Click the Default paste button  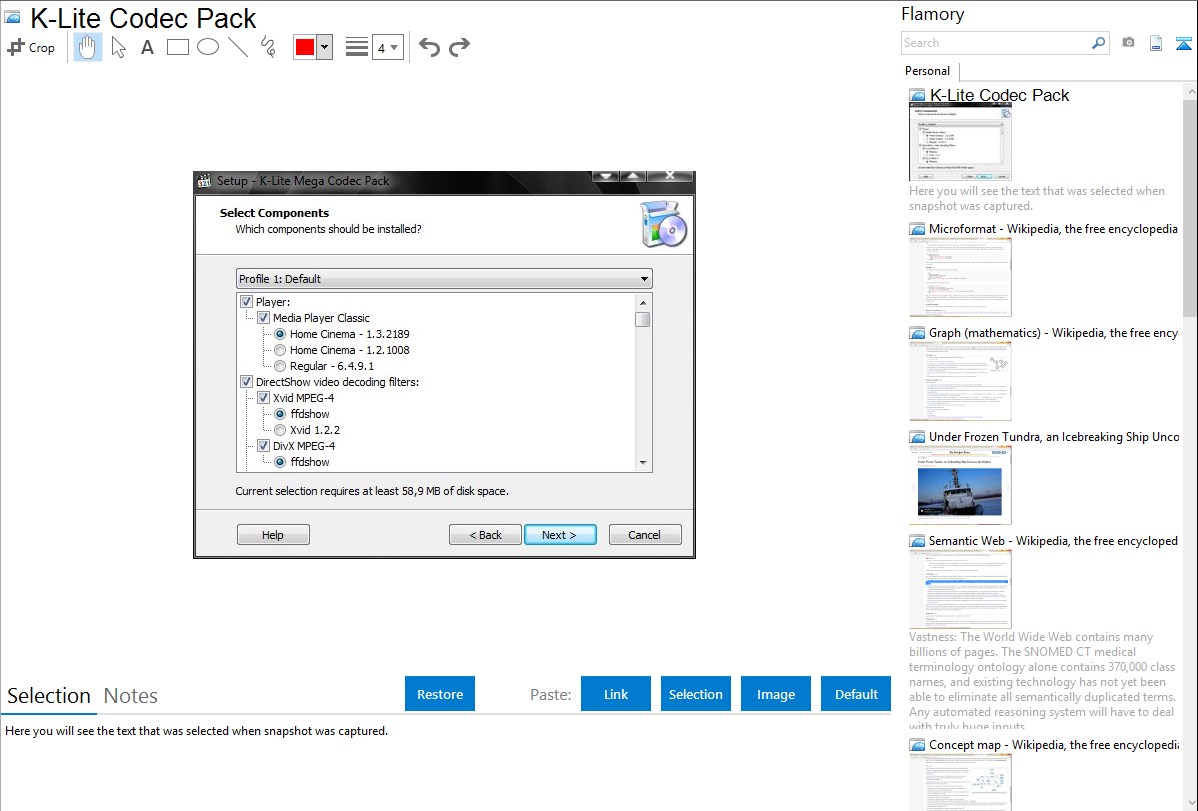pos(856,694)
